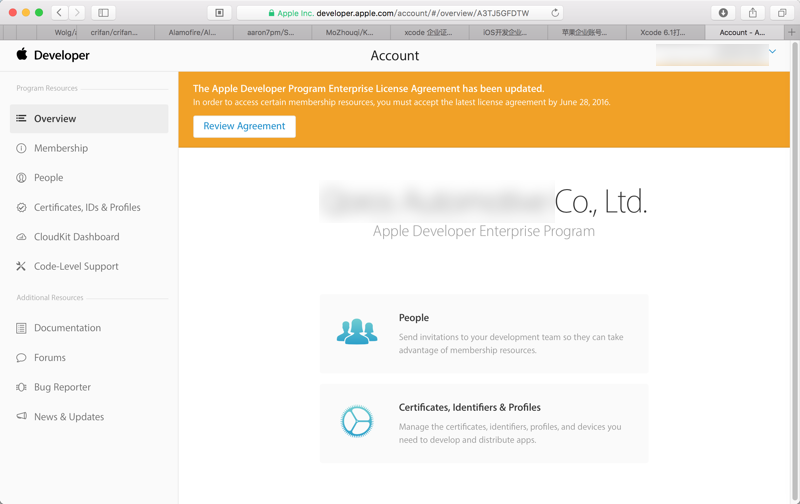Viewport: 800px width, 504px height.
Task: Click the Code-Level Support tools icon
Action: (21, 266)
